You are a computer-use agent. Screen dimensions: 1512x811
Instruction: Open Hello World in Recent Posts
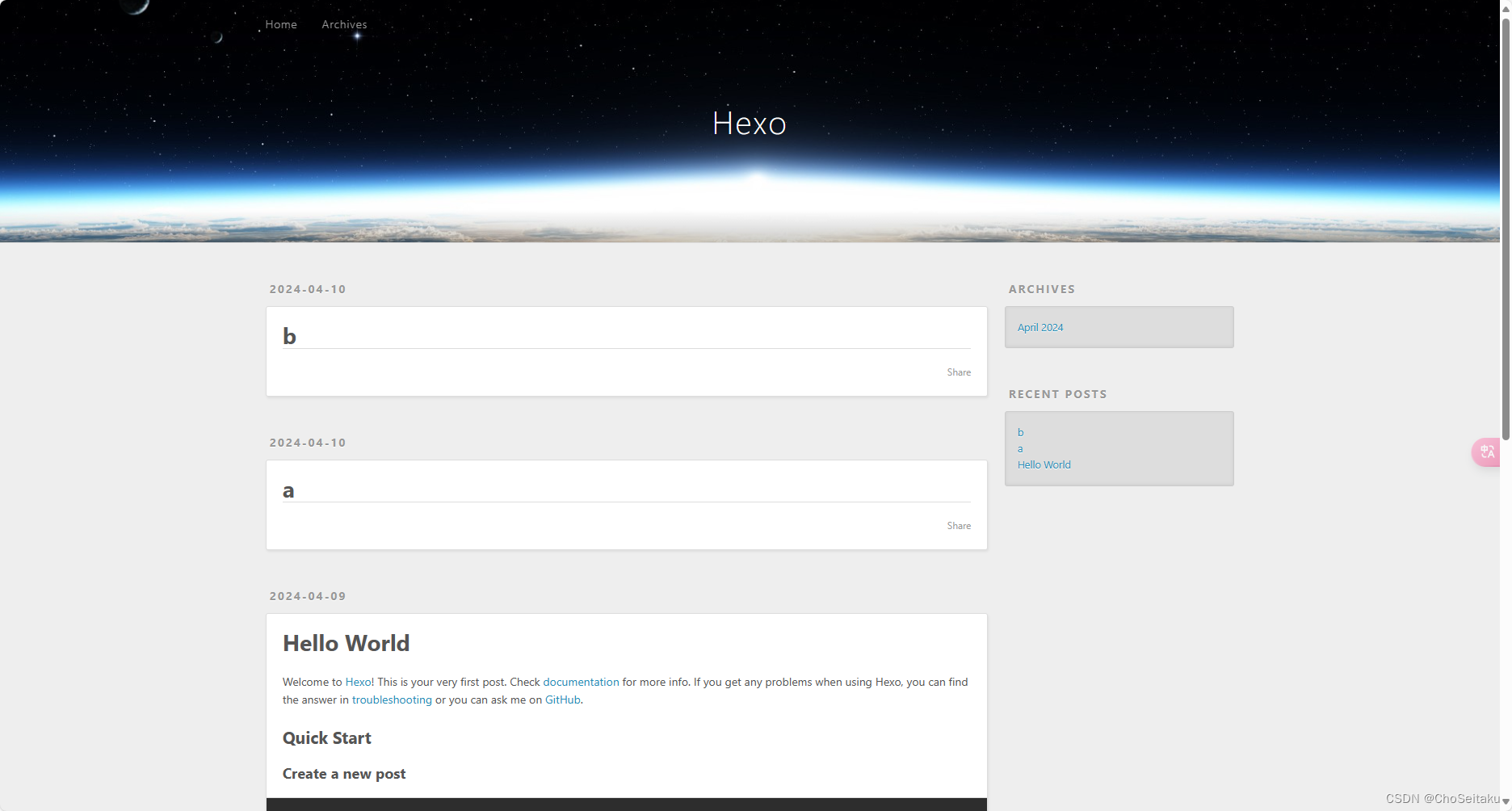[1044, 464]
